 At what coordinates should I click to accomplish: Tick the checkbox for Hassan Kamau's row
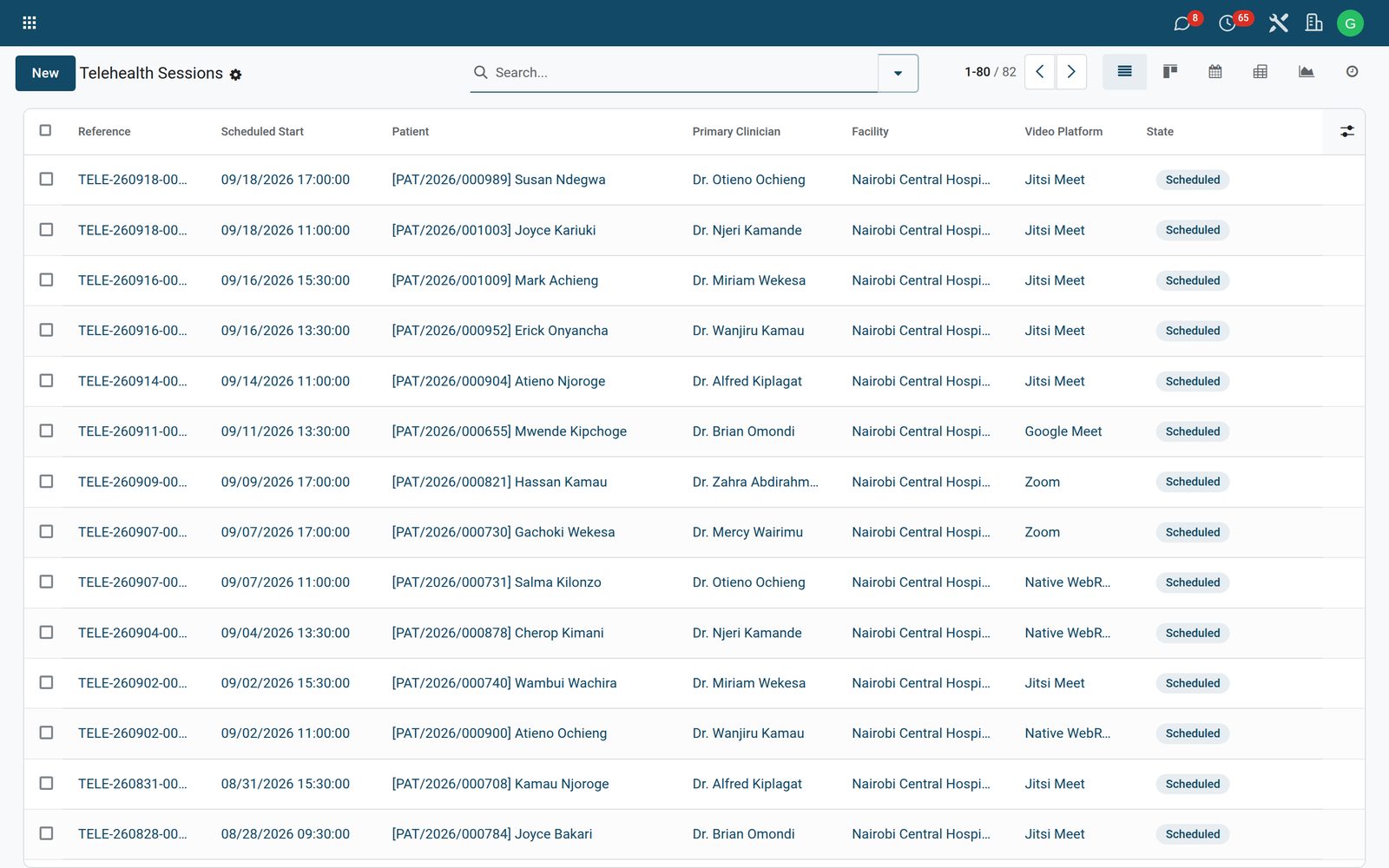click(46, 481)
